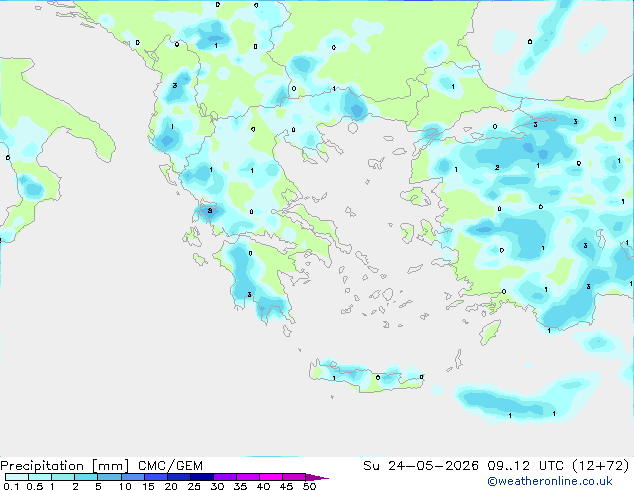This screenshot has width=634, height=490.
Task: Click the legend value label '30'
Action: pyautogui.click(x=217, y=486)
